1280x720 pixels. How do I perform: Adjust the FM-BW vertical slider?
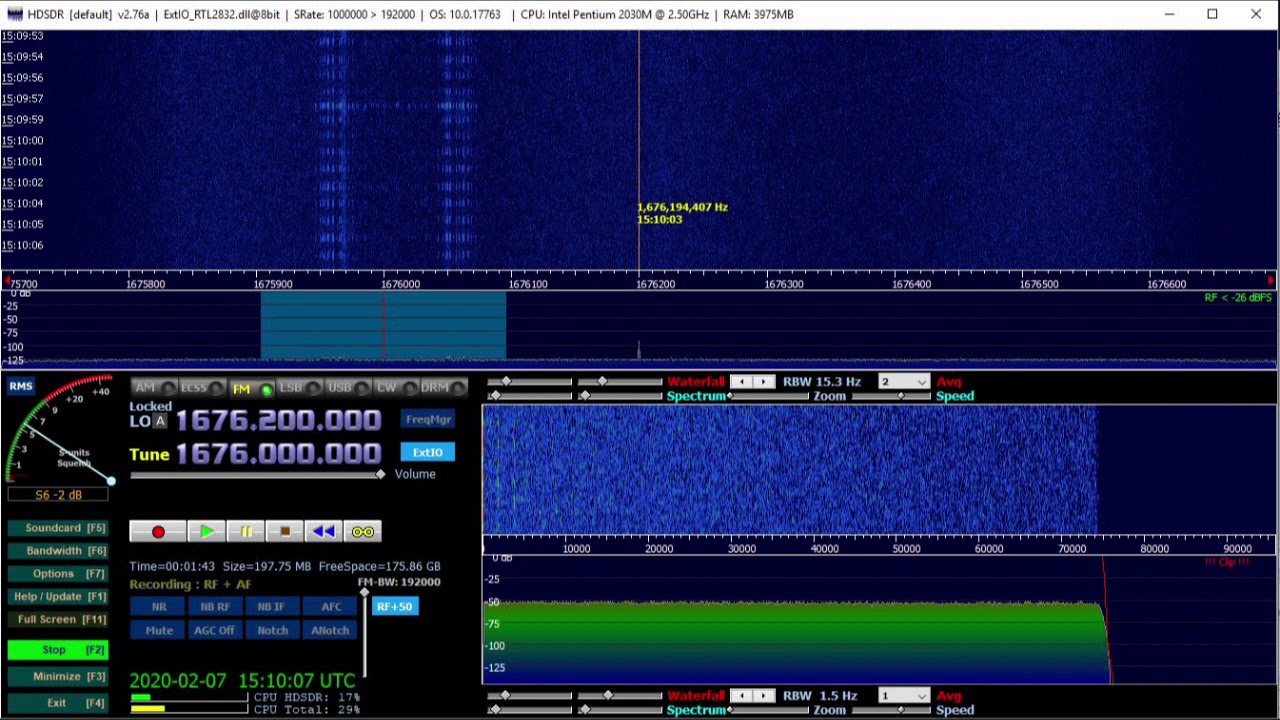(x=365, y=633)
